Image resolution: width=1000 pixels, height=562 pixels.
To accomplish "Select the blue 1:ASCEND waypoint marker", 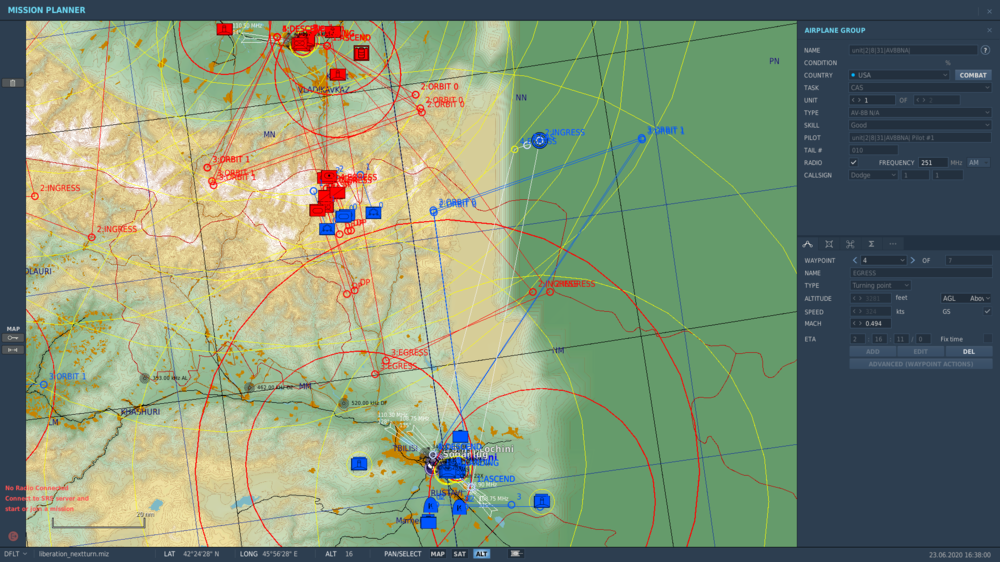I will pyautogui.click(x=472, y=486).
